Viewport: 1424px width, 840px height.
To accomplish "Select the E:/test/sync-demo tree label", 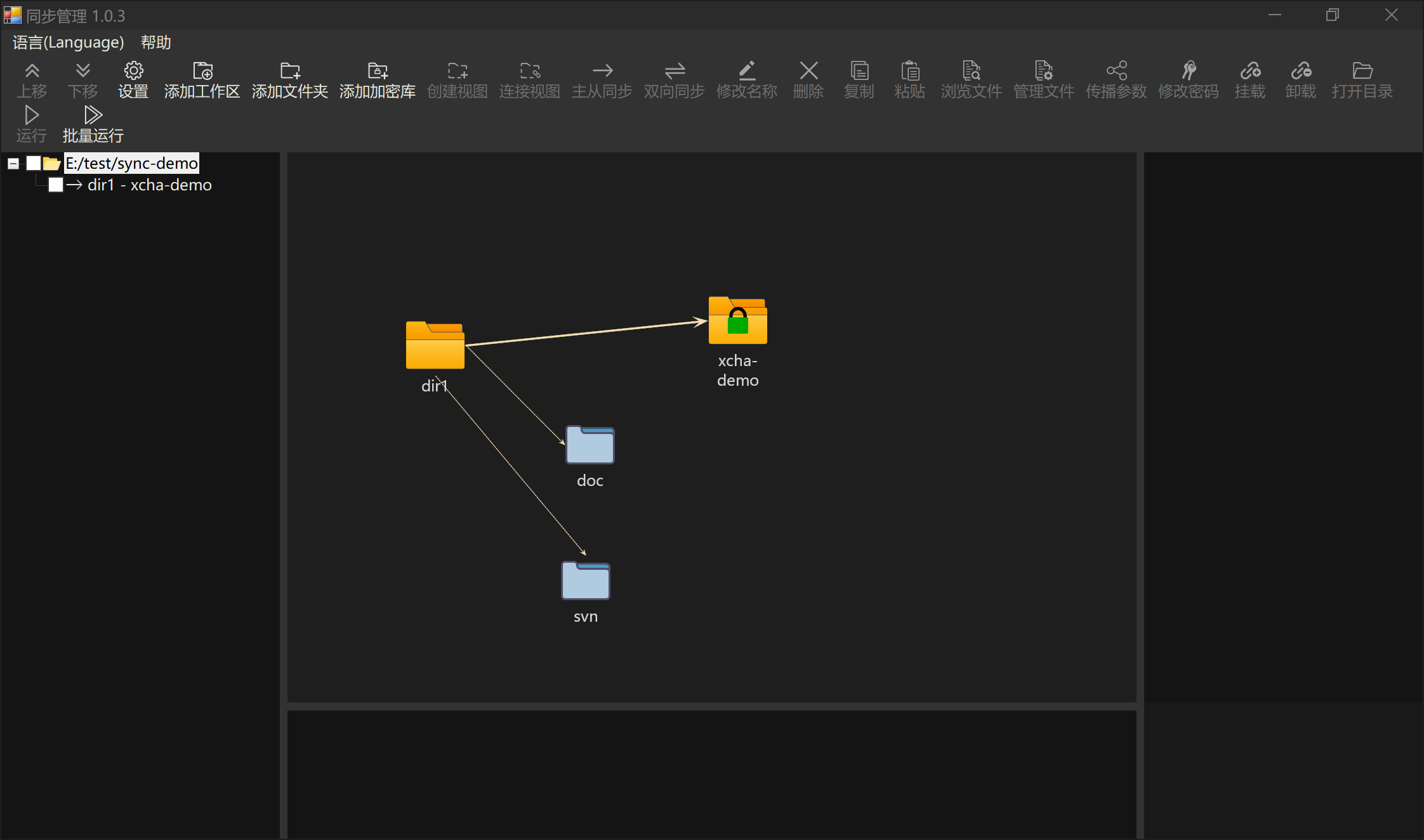I will [131, 164].
